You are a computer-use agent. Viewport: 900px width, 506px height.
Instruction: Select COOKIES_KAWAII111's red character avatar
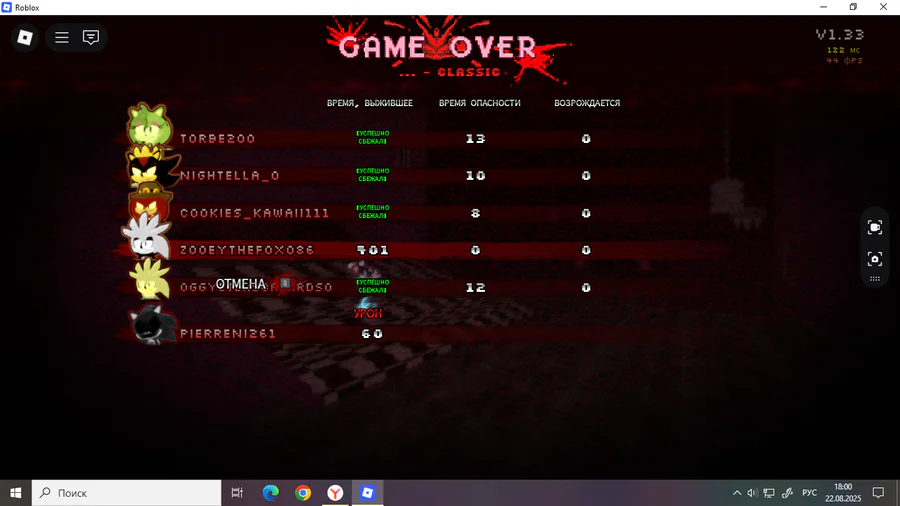coord(149,202)
